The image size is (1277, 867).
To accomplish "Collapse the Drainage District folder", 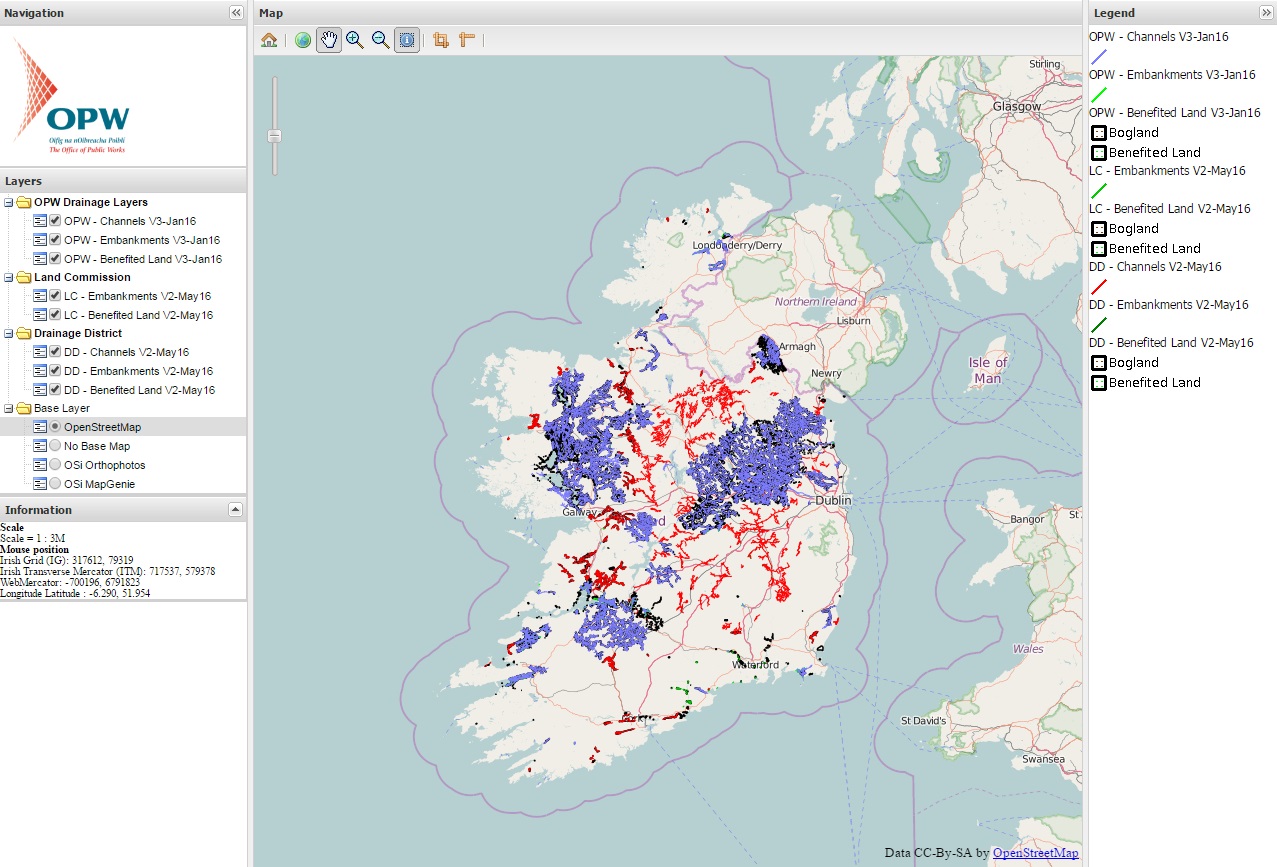I will pyautogui.click(x=9, y=333).
